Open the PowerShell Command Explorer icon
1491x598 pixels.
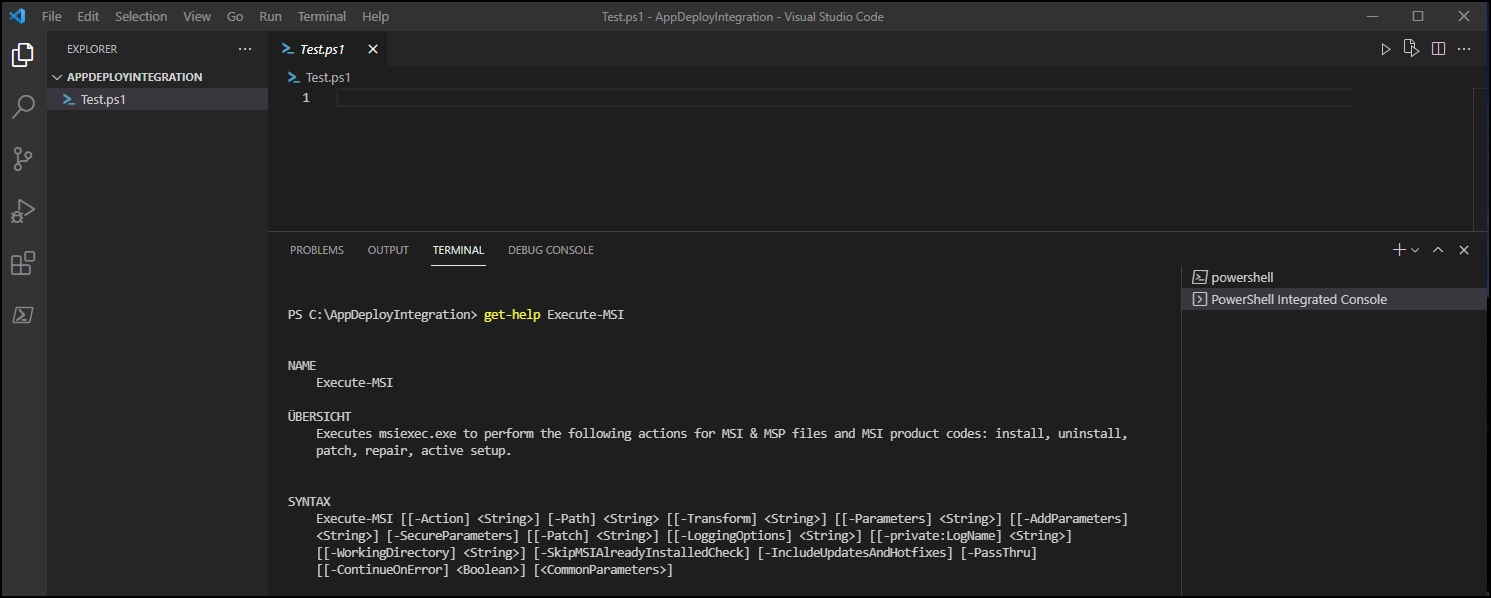pos(22,315)
